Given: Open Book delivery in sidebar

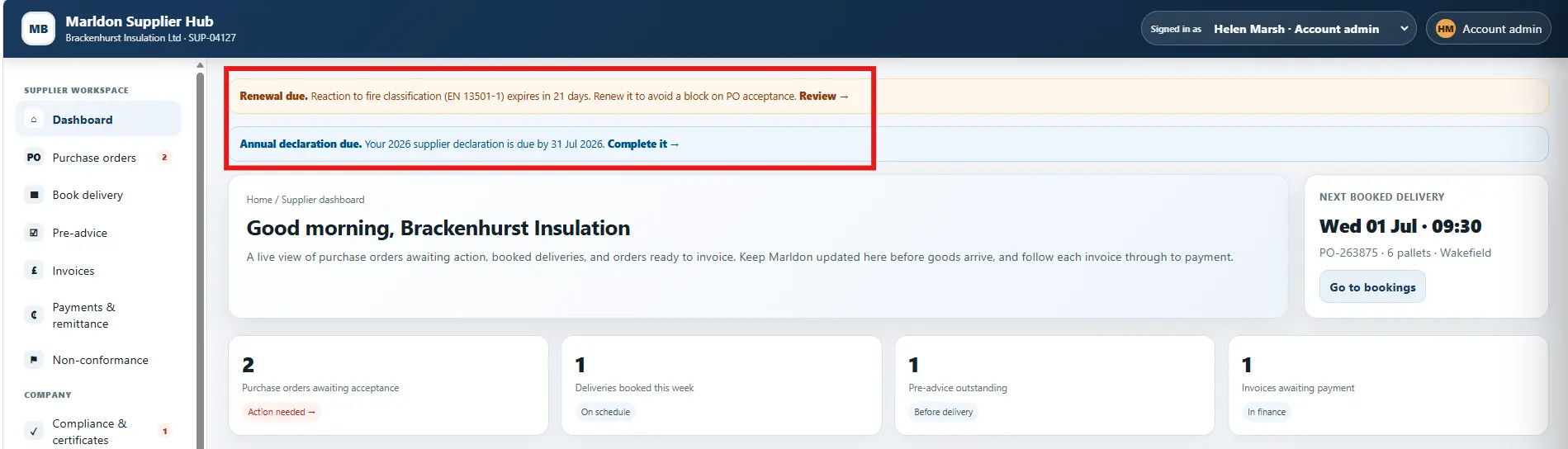Looking at the screenshot, I should tap(98, 196).
